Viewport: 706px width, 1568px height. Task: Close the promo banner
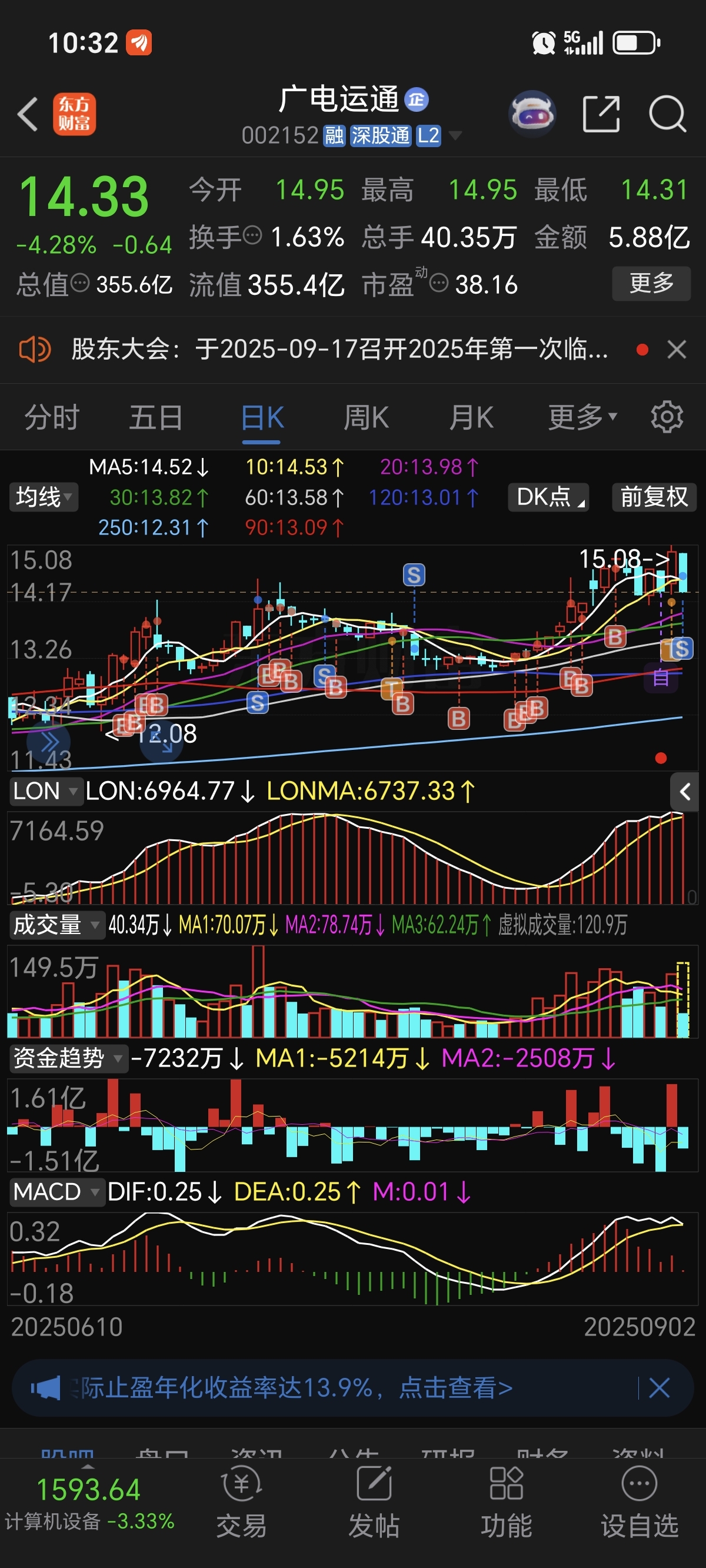[x=659, y=1388]
